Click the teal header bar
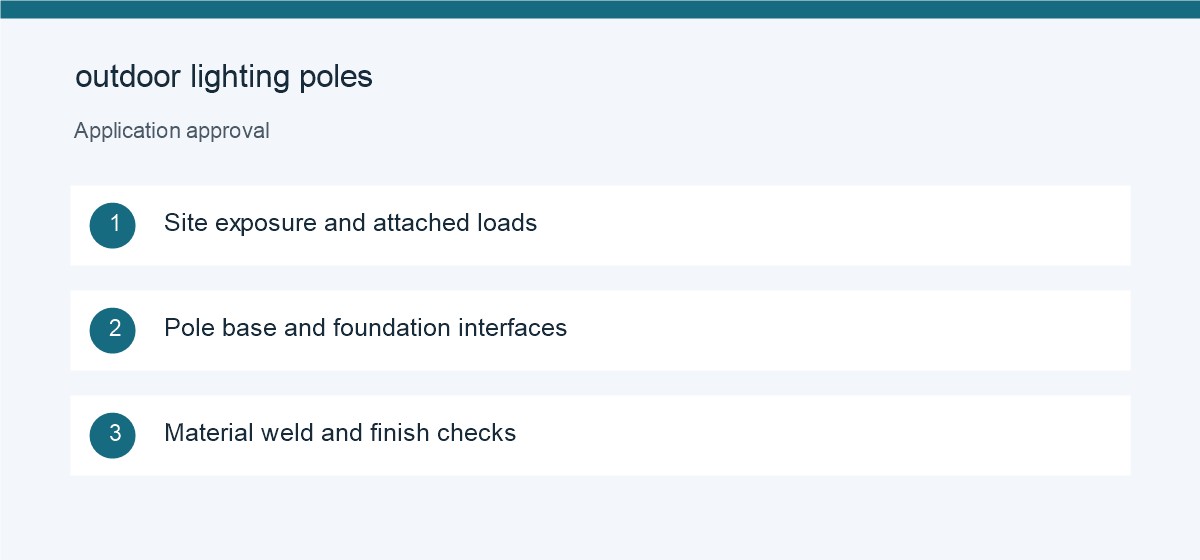 600,9
